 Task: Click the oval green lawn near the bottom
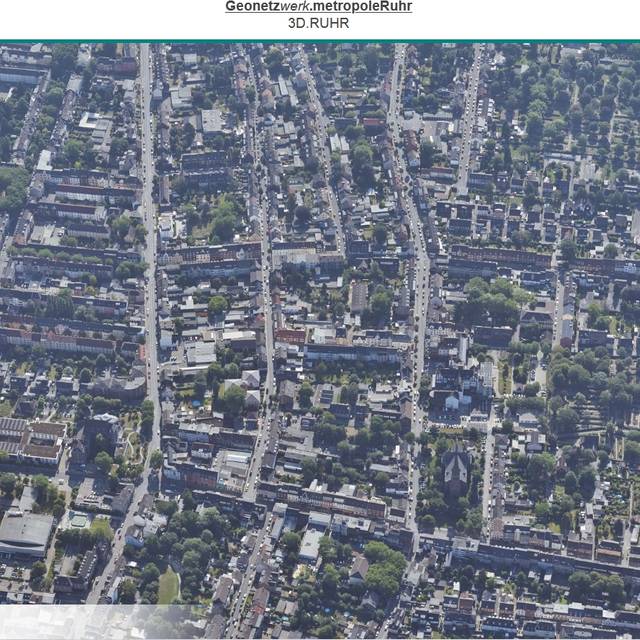click(x=169, y=587)
